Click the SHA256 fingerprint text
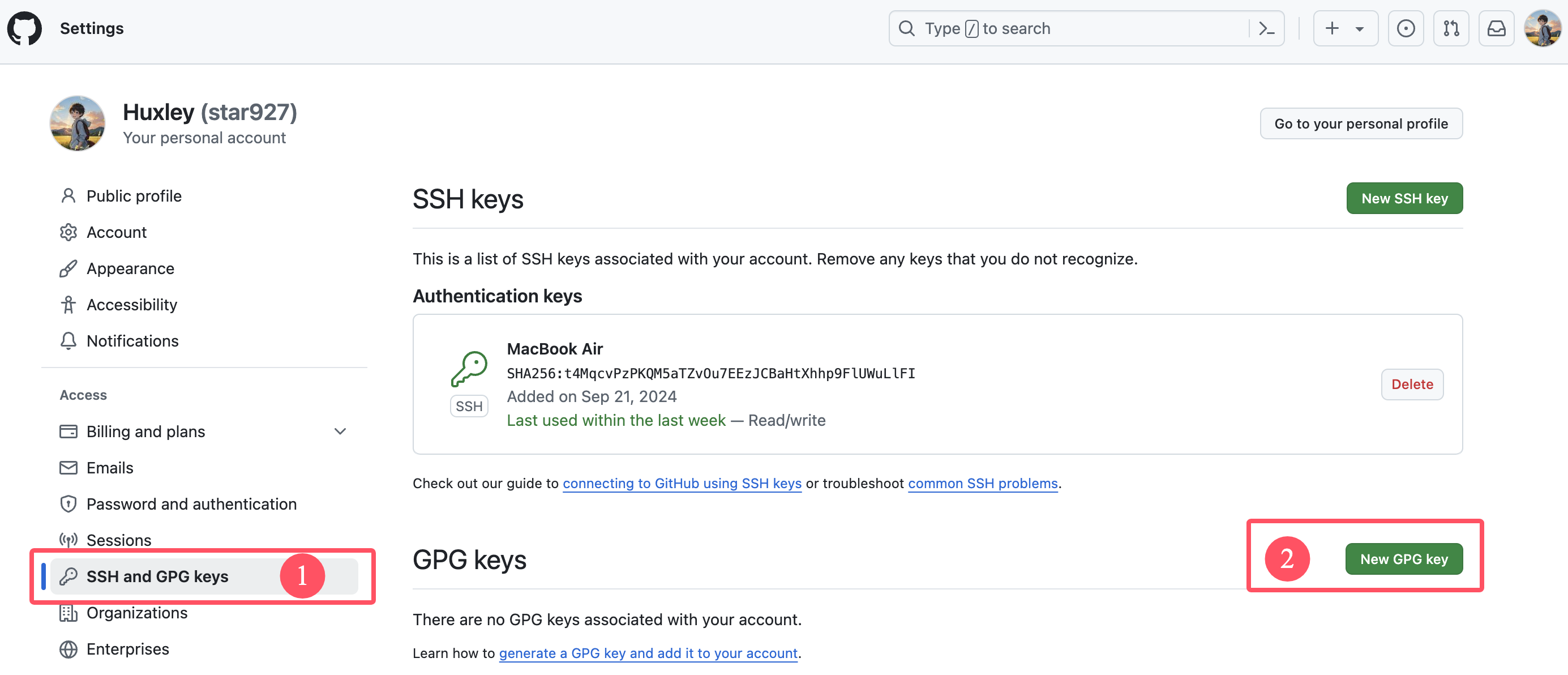 (711, 373)
